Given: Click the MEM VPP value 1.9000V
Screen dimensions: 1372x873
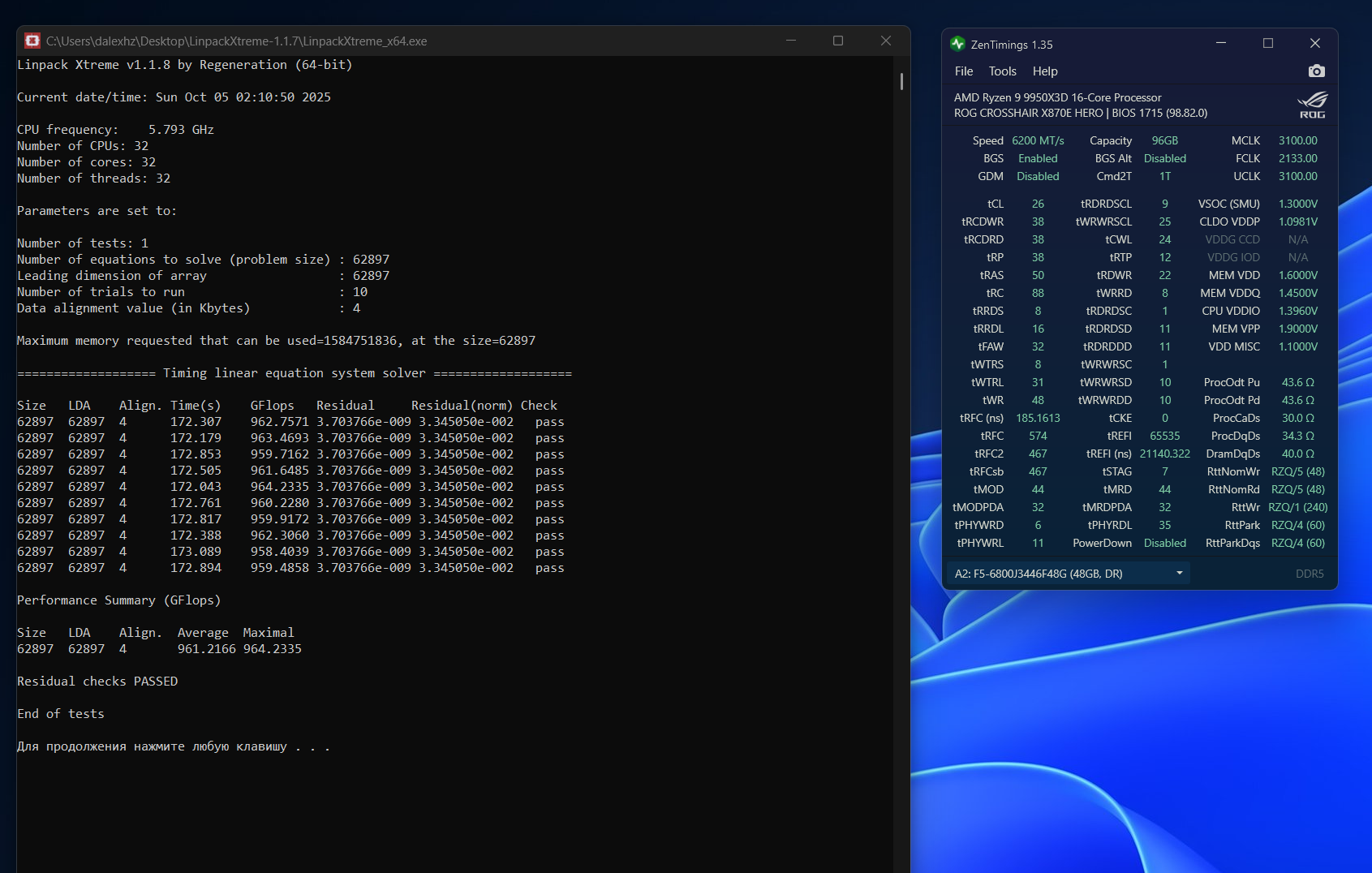Looking at the screenshot, I should click(1298, 329).
